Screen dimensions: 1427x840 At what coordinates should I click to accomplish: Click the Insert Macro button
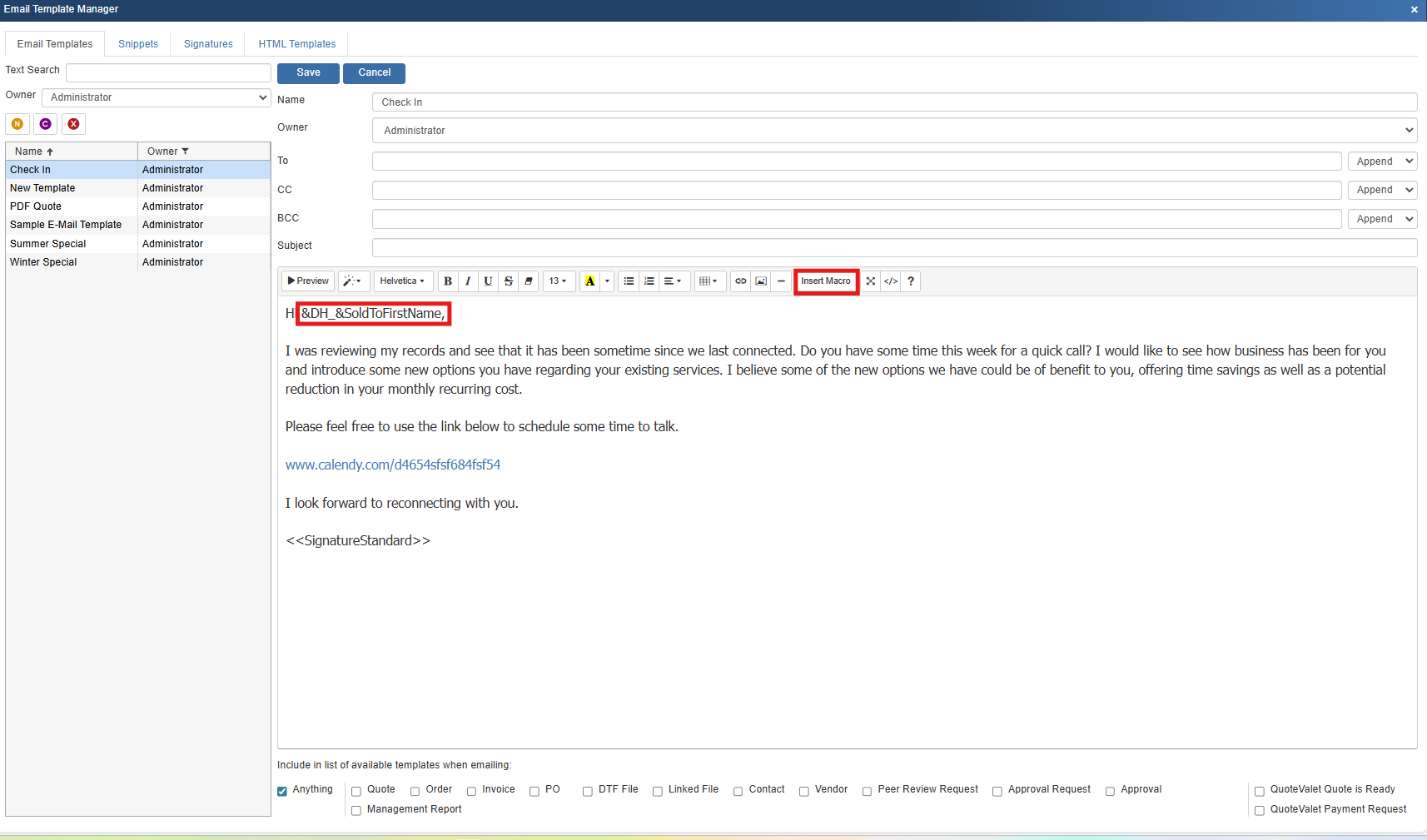[x=826, y=281]
